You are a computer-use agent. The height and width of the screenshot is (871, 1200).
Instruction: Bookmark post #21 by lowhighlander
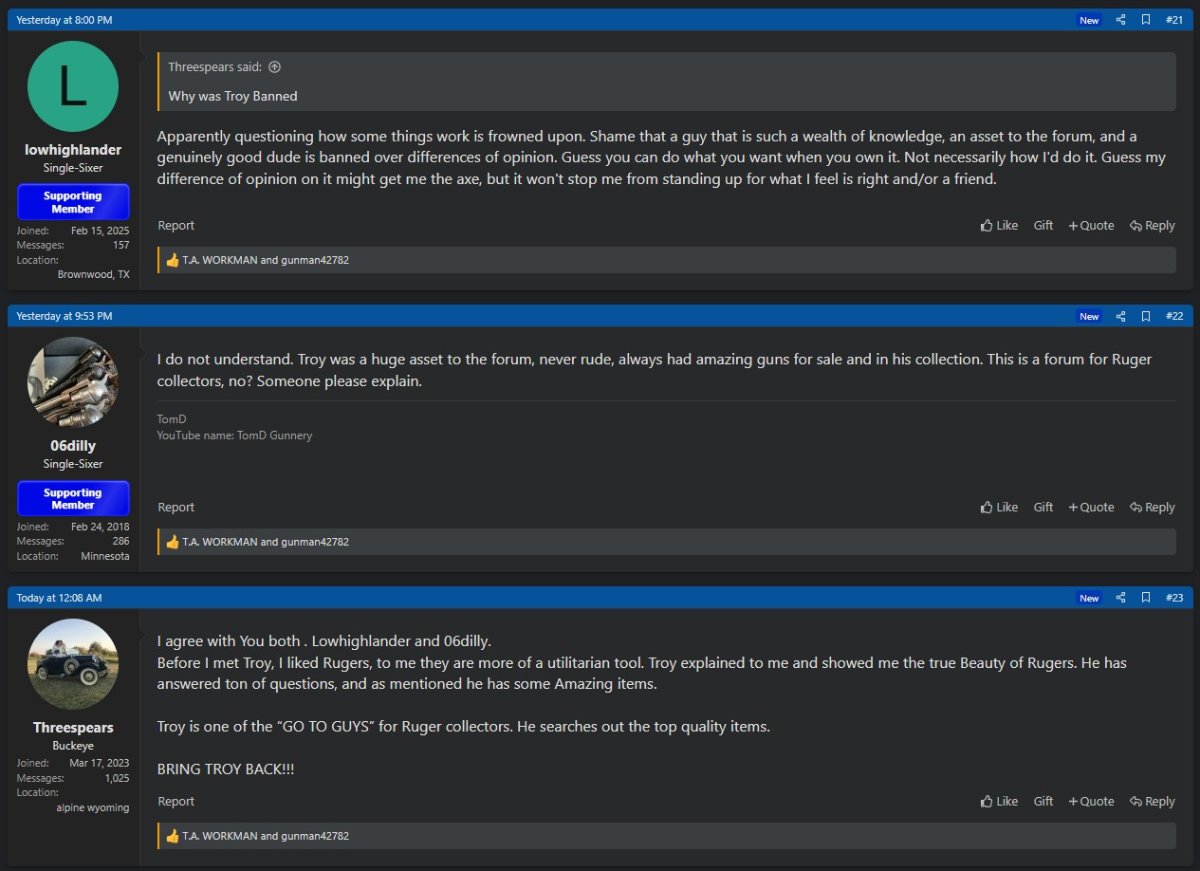point(1146,20)
